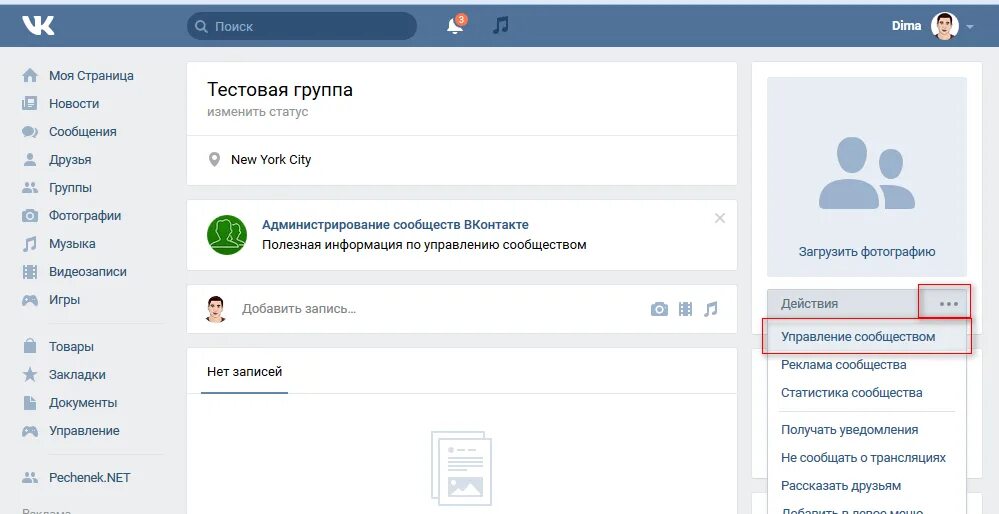The height and width of the screenshot is (514, 999).
Task: Click the VK logo in header
Action: tap(38, 25)
